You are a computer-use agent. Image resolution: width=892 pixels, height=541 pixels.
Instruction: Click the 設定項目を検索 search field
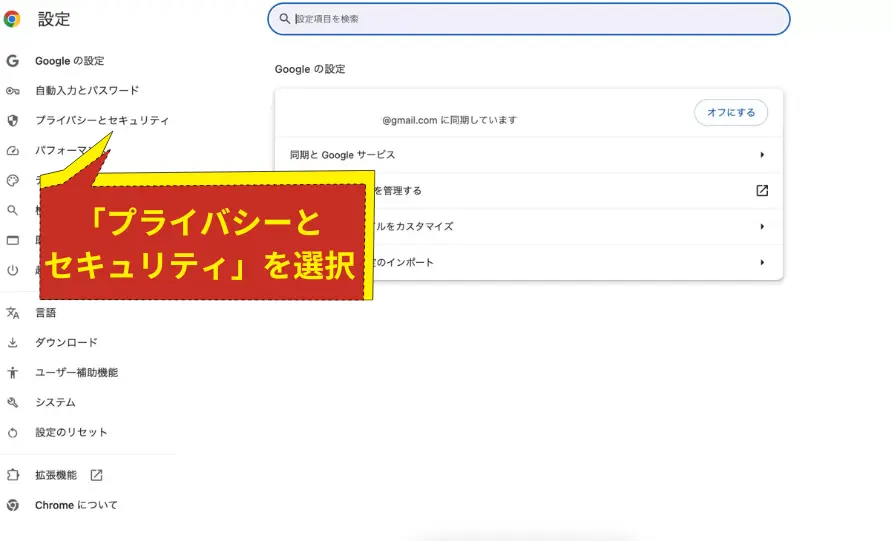click(528, 19)
